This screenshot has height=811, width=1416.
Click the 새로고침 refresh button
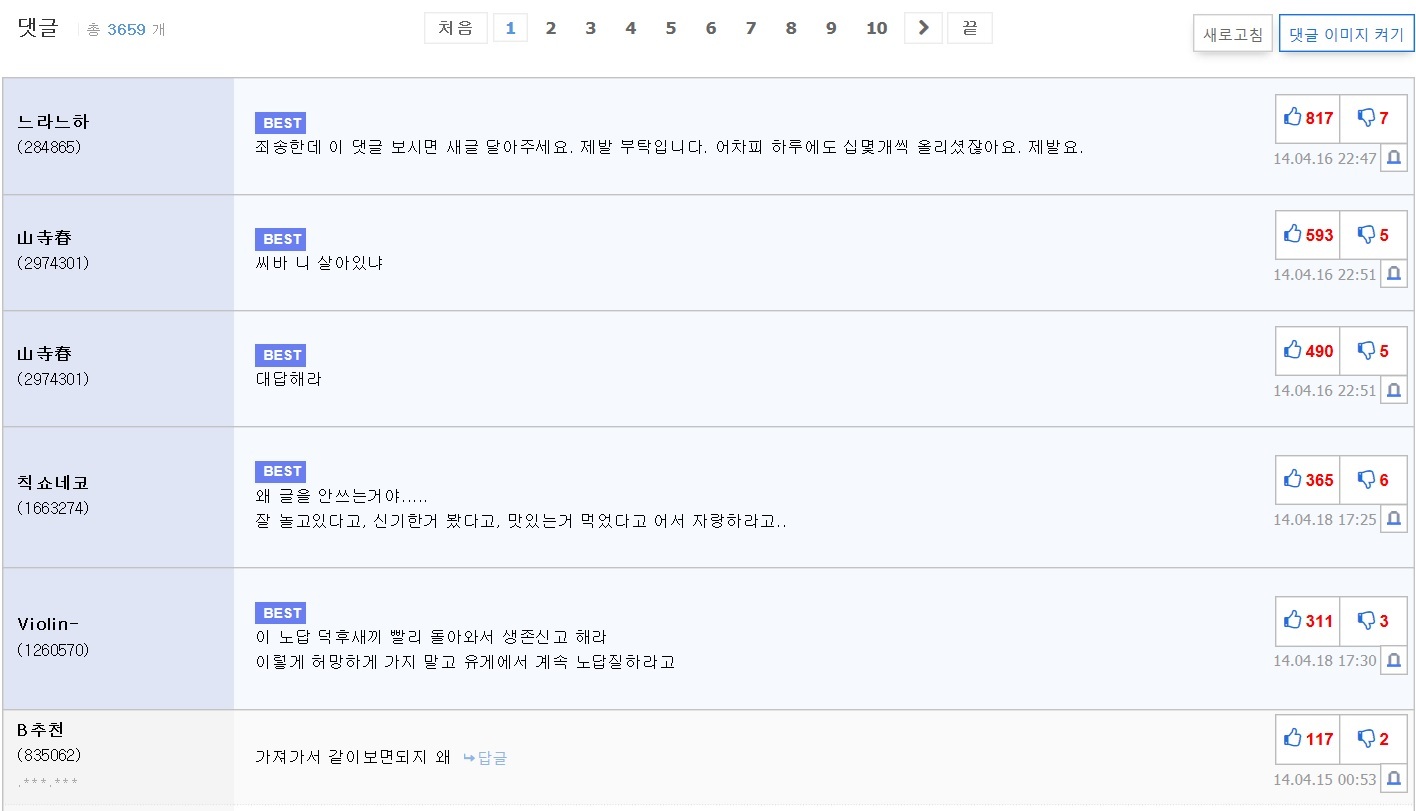point(1233,34)
